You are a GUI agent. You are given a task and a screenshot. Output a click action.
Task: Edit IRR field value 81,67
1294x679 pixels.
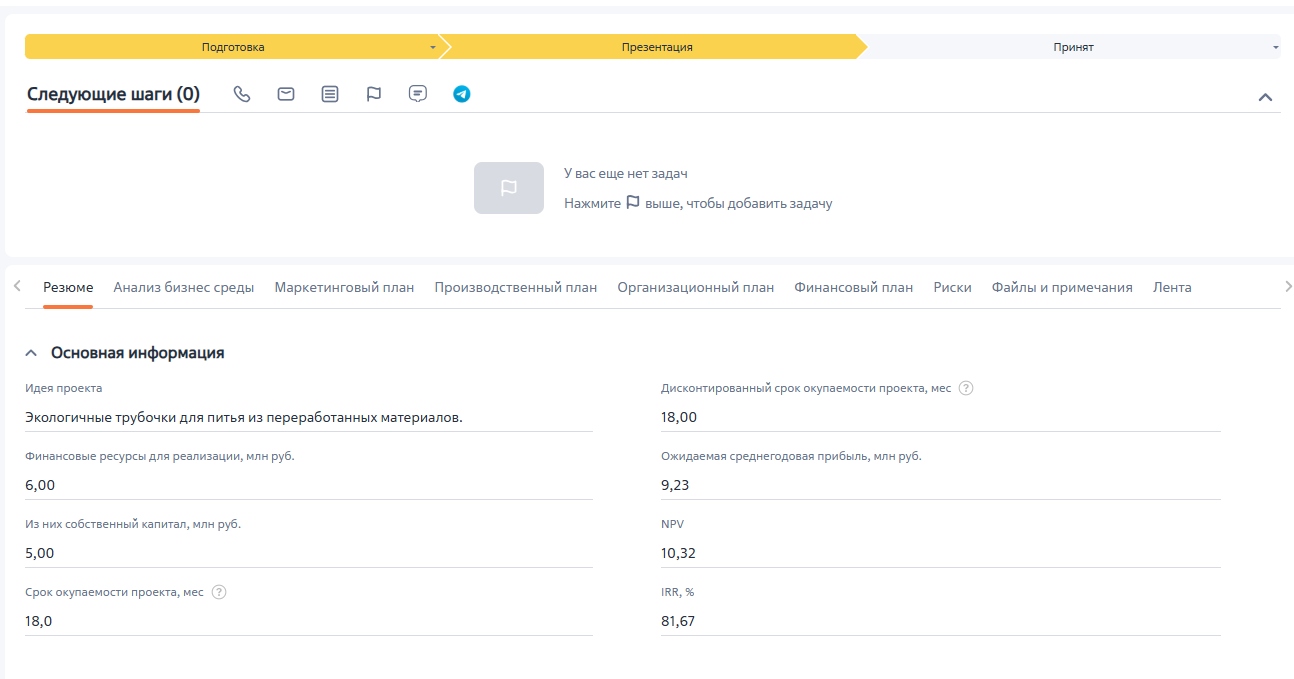[941, 622]
